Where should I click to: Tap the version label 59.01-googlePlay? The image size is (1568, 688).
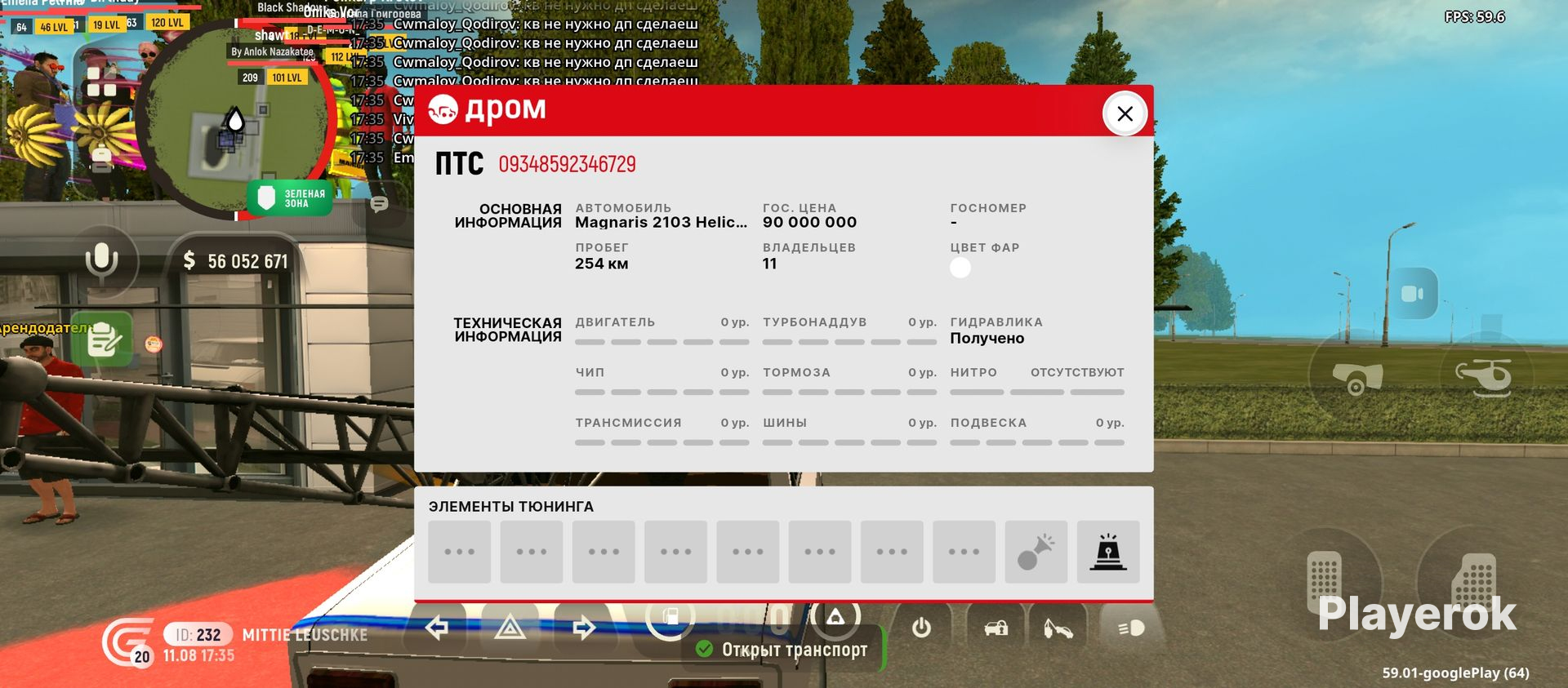pos(1455,672)
